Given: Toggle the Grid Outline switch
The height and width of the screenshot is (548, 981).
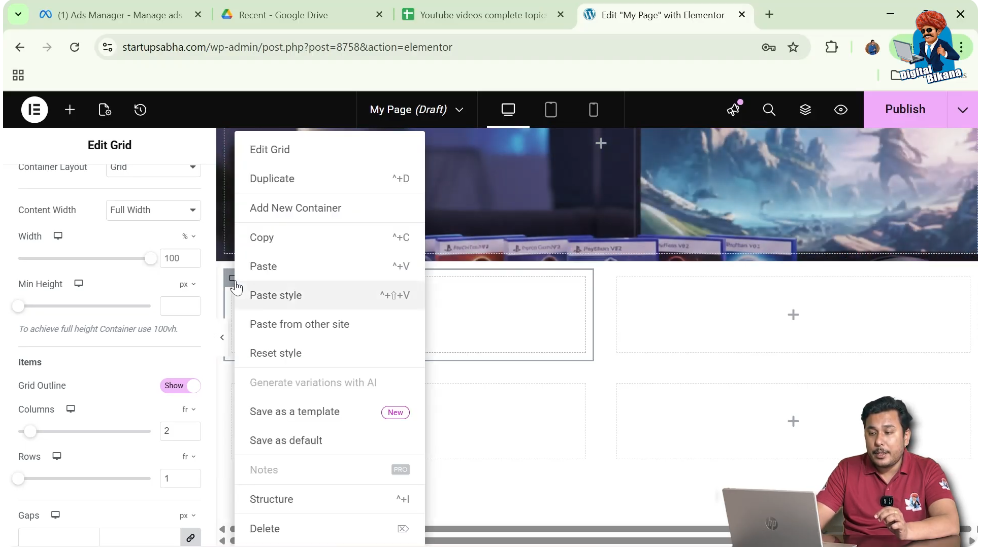Looking at the screenshot, I should point(180,385).
